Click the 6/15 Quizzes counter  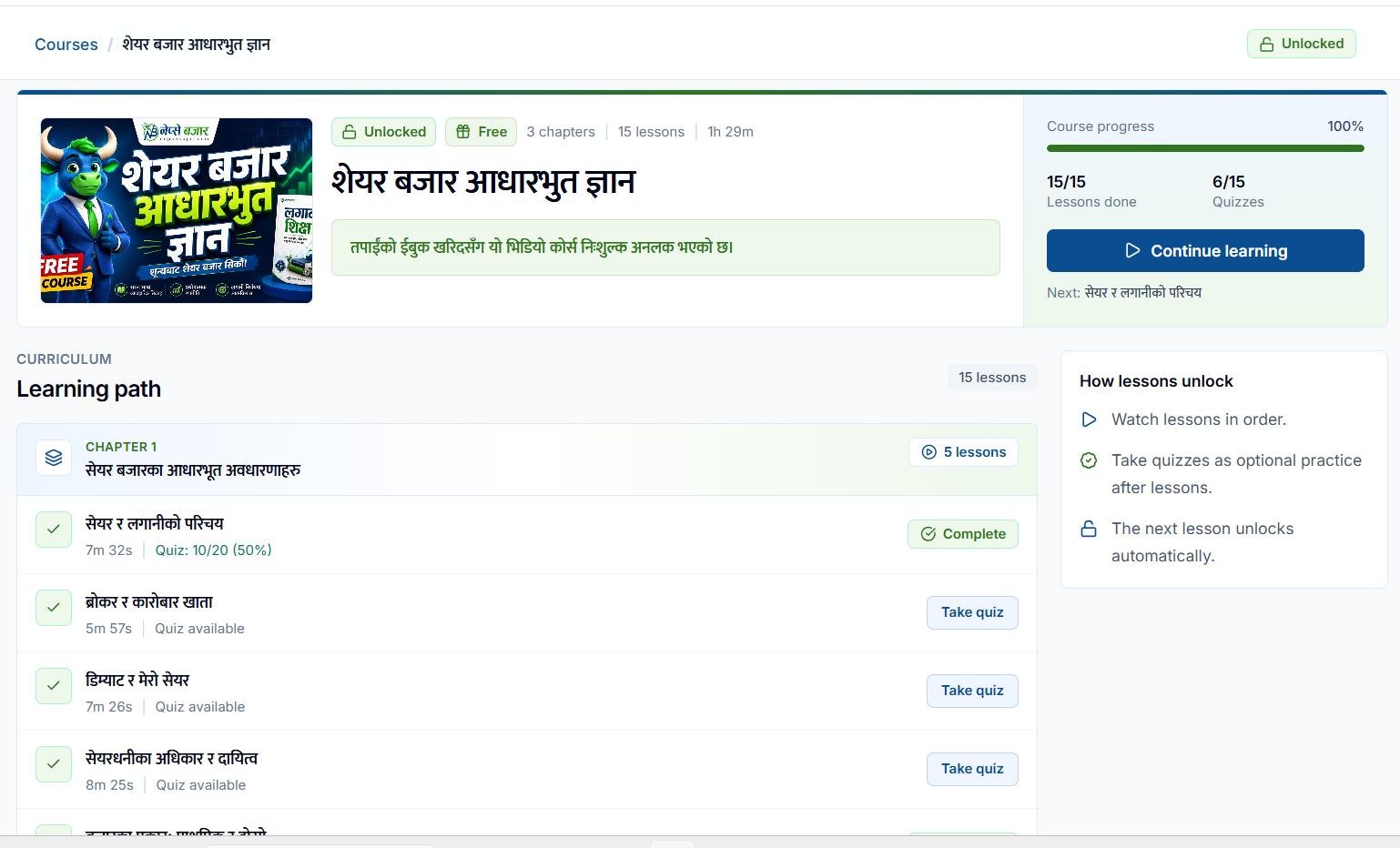click(x=1238, y=191)
